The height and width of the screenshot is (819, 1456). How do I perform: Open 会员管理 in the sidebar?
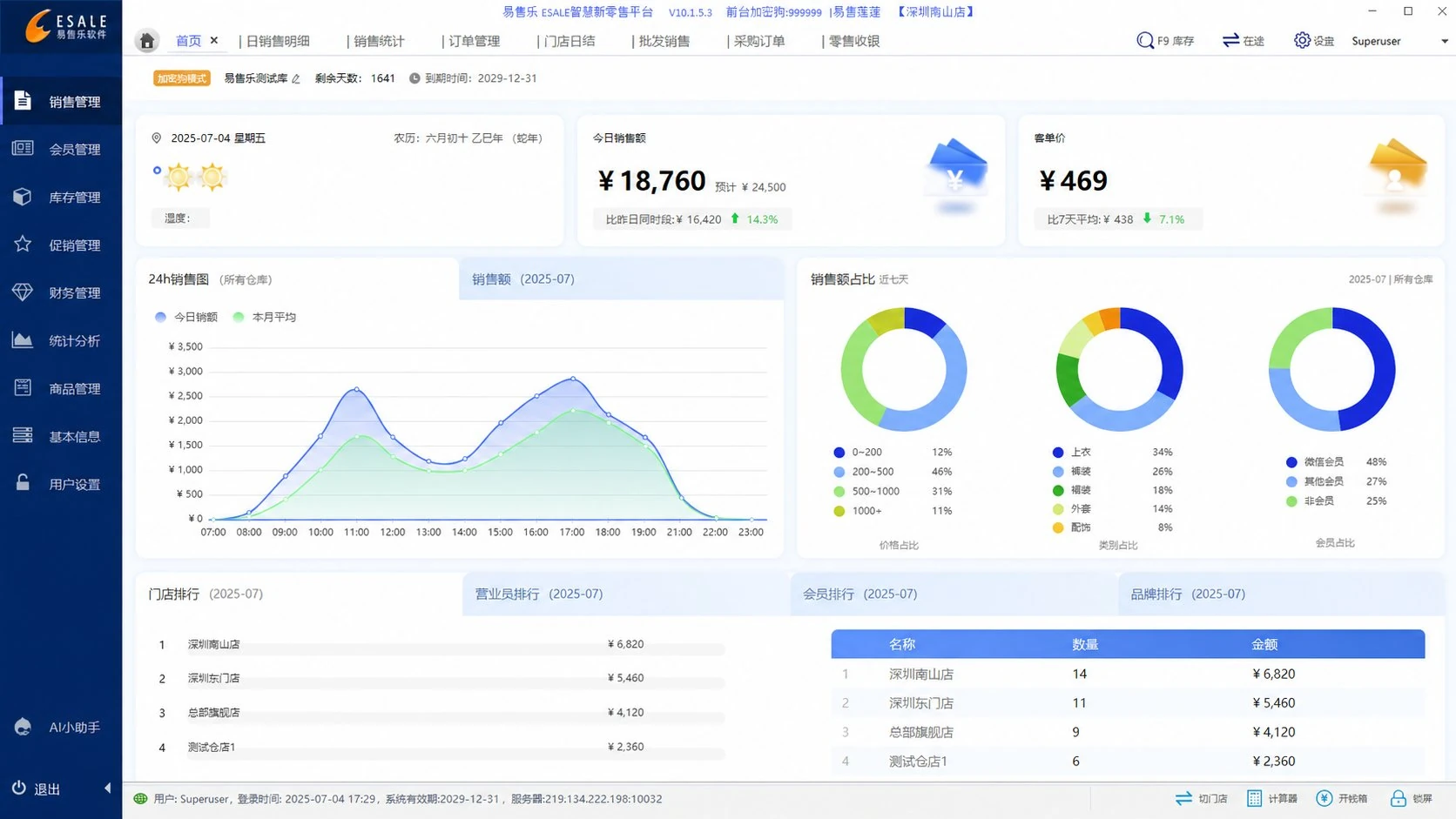pyautogui.click(x=61, y=149)
